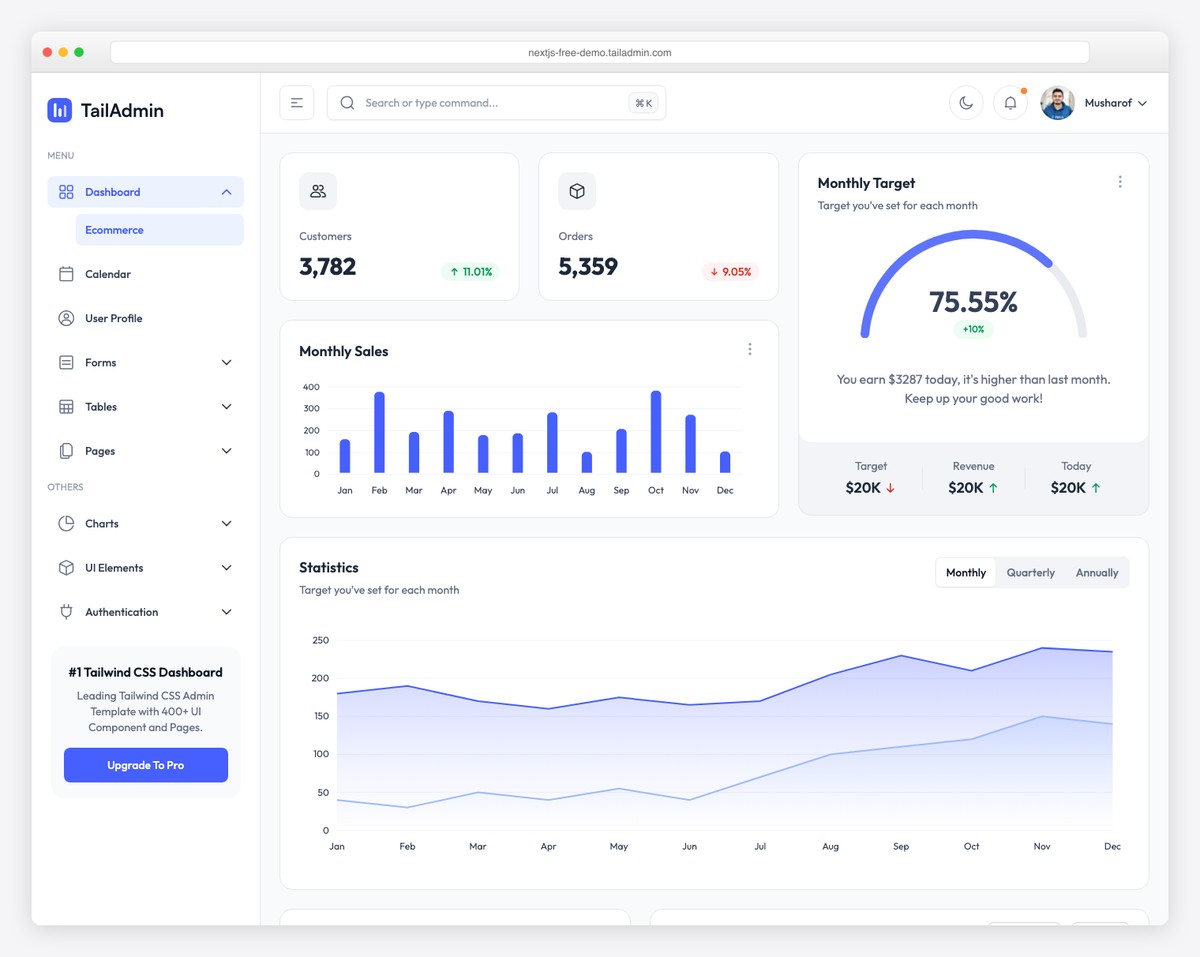Click the Upgrade To Pro button
1200x957 pixels.
145,765
